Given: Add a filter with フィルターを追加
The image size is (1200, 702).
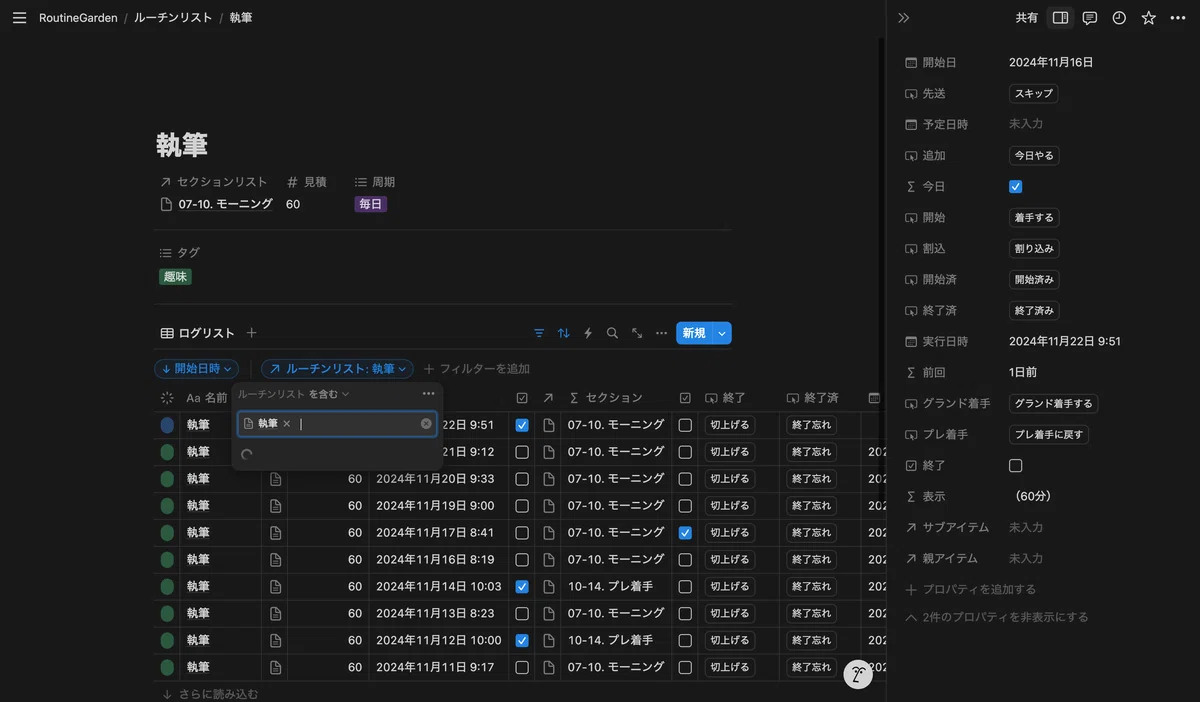Looking at the screenshot, I should 476,369.
